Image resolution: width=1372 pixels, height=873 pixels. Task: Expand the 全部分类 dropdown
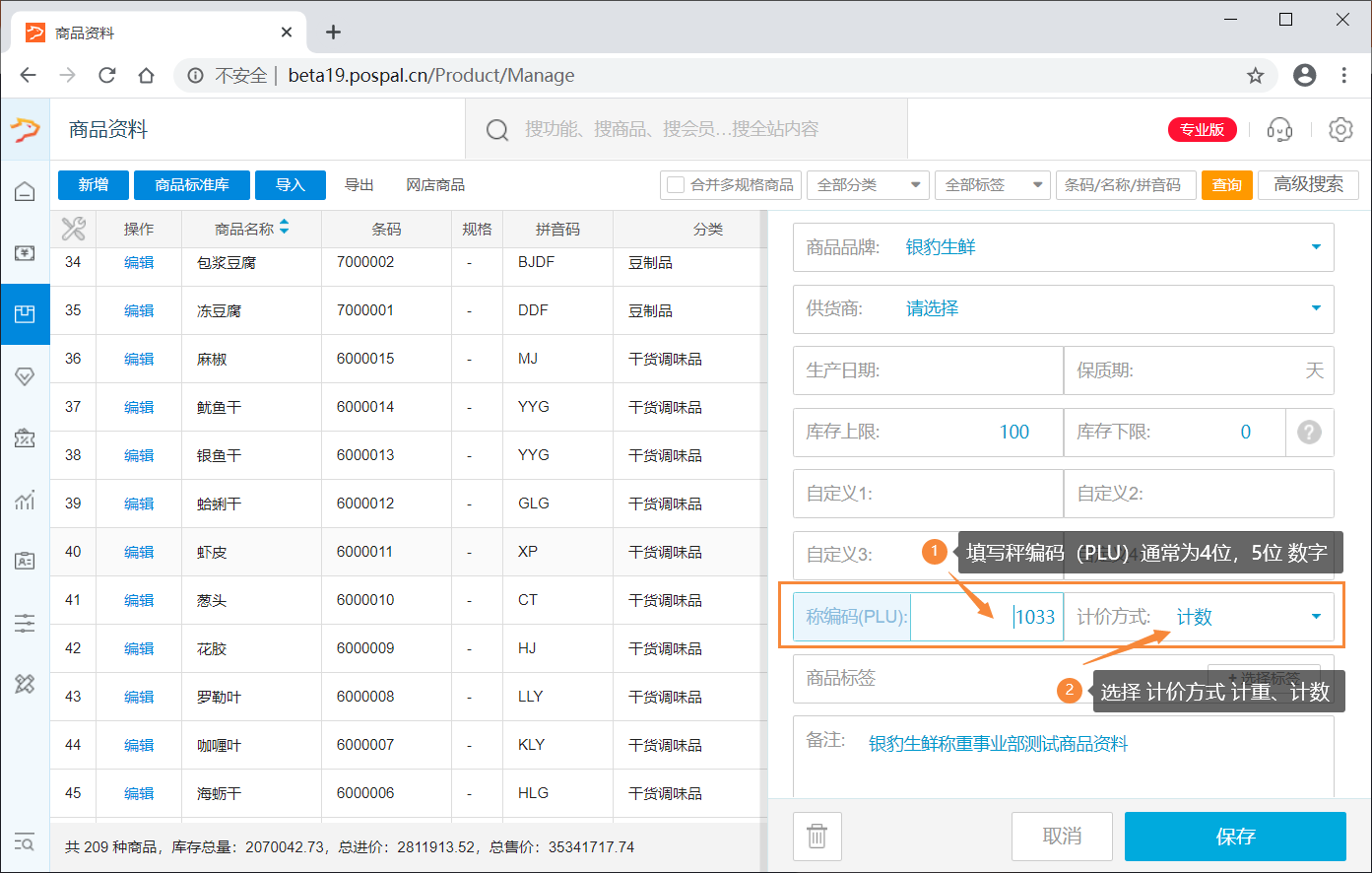867,185
